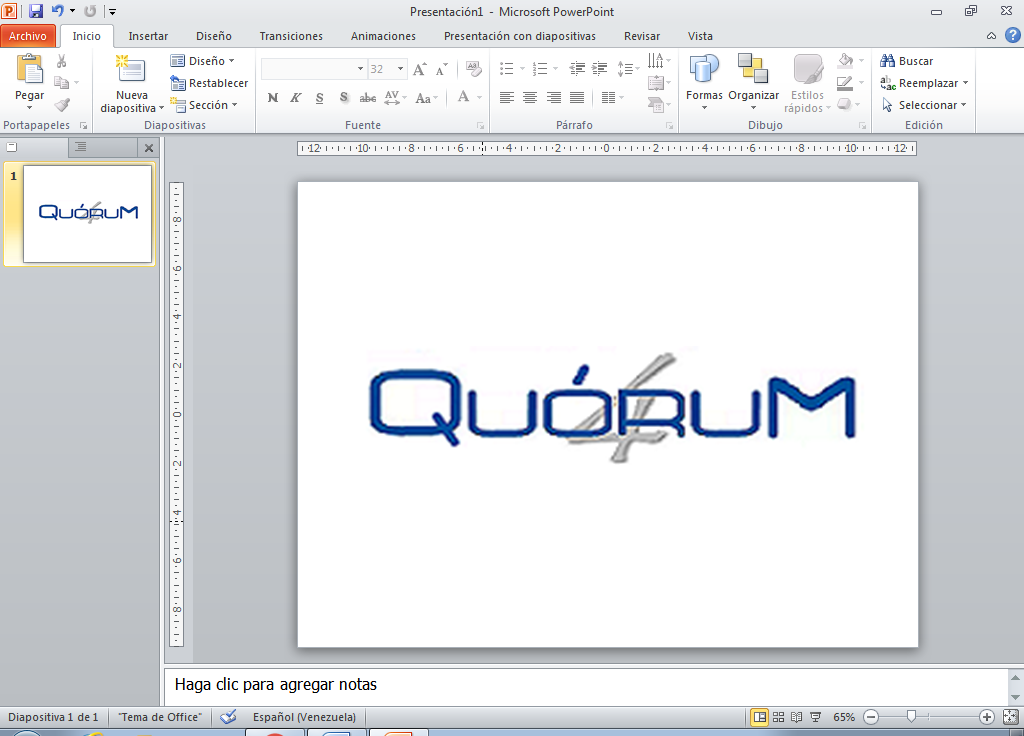The width and height of the screenshot is (1024, 736).
Task: Click the Increase font size icon
Action: point(420,69)
